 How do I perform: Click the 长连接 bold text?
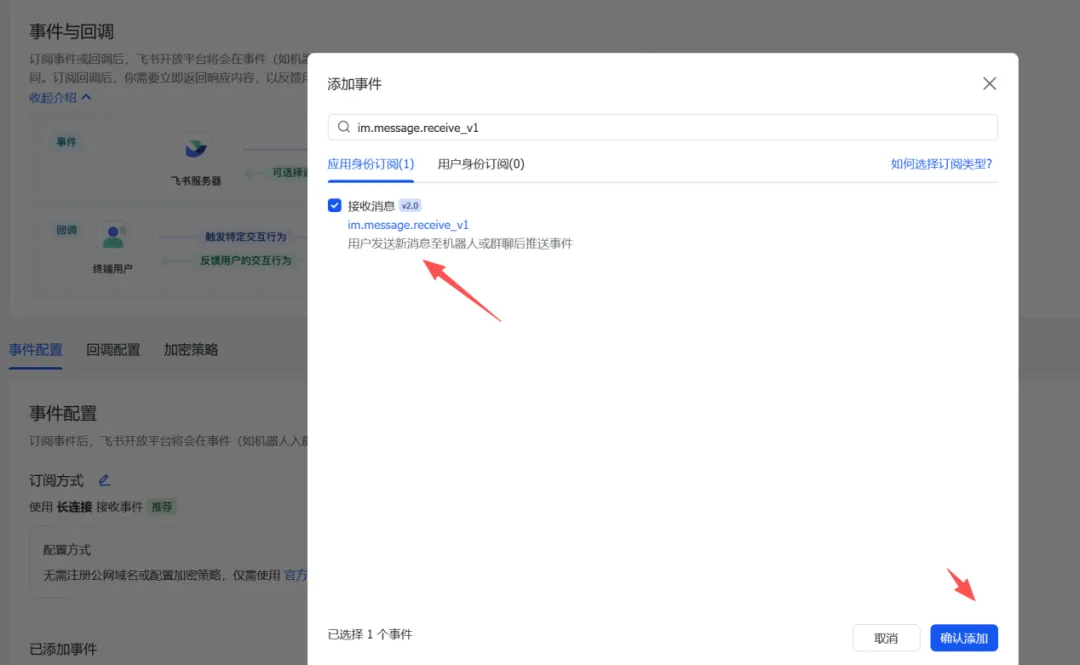point(74,507)
